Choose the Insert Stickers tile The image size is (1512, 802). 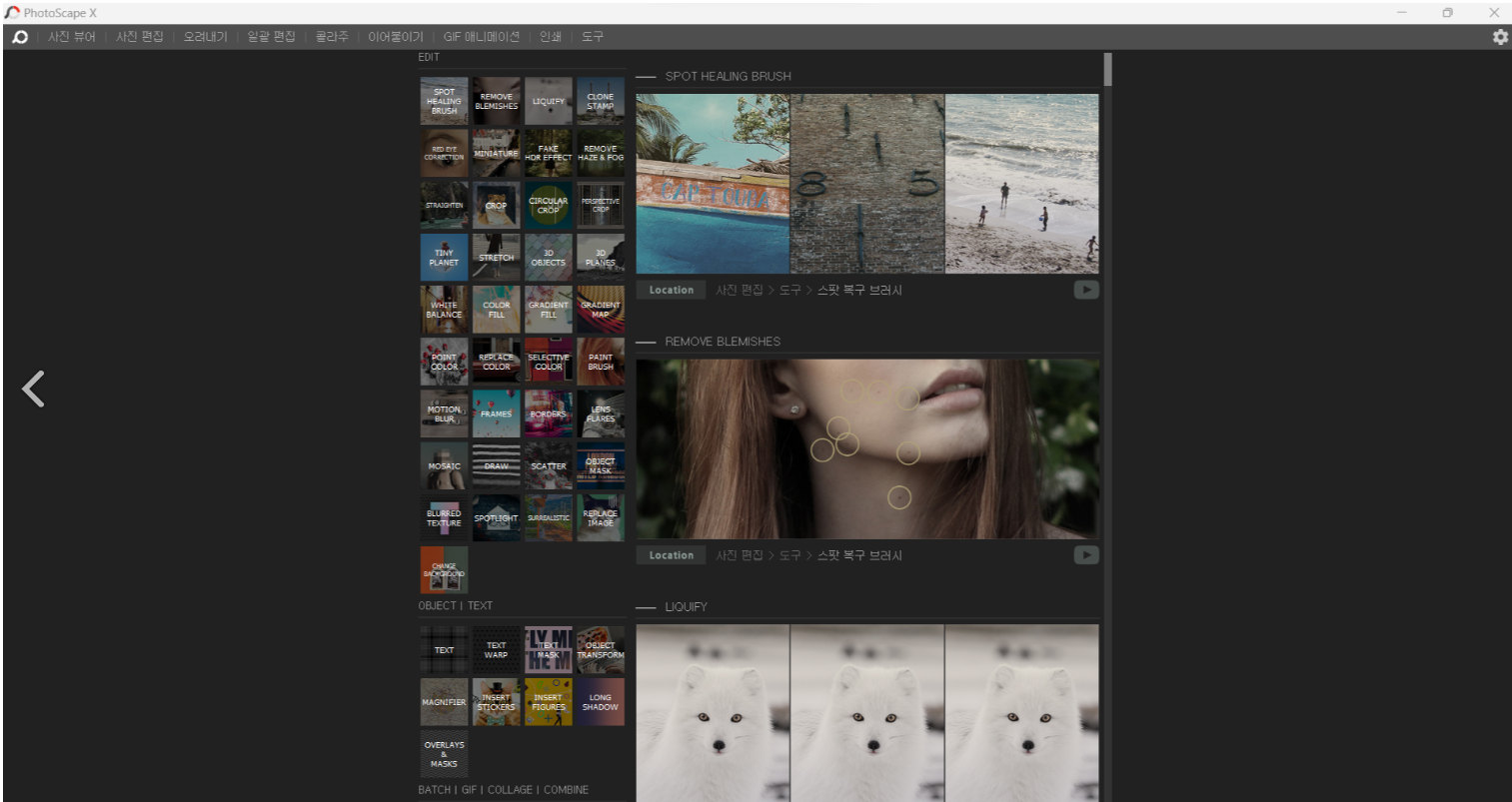[x=496, y=702]
